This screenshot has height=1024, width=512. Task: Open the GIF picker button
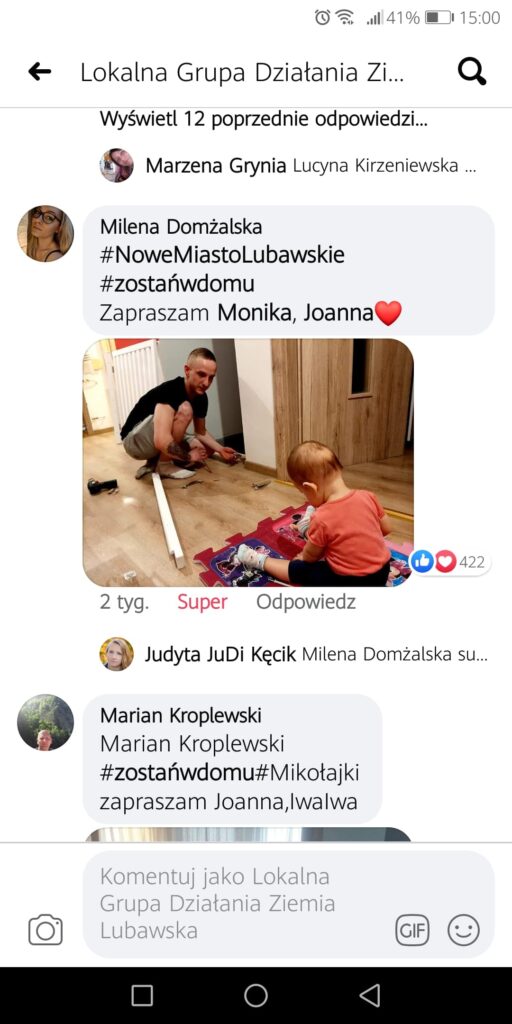(x=413, y=930)
